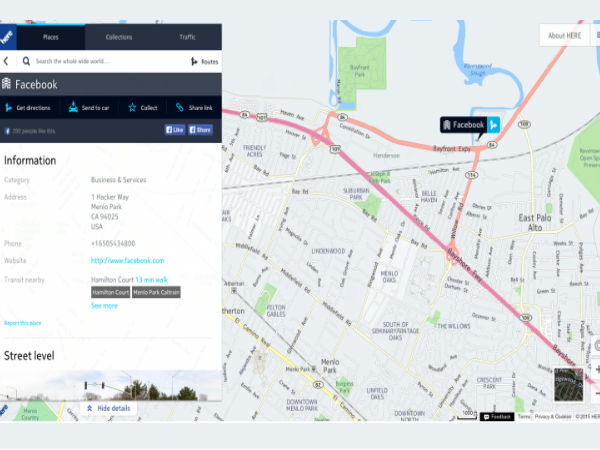
Task: Select the Places tab
Action: pos(51,37)
